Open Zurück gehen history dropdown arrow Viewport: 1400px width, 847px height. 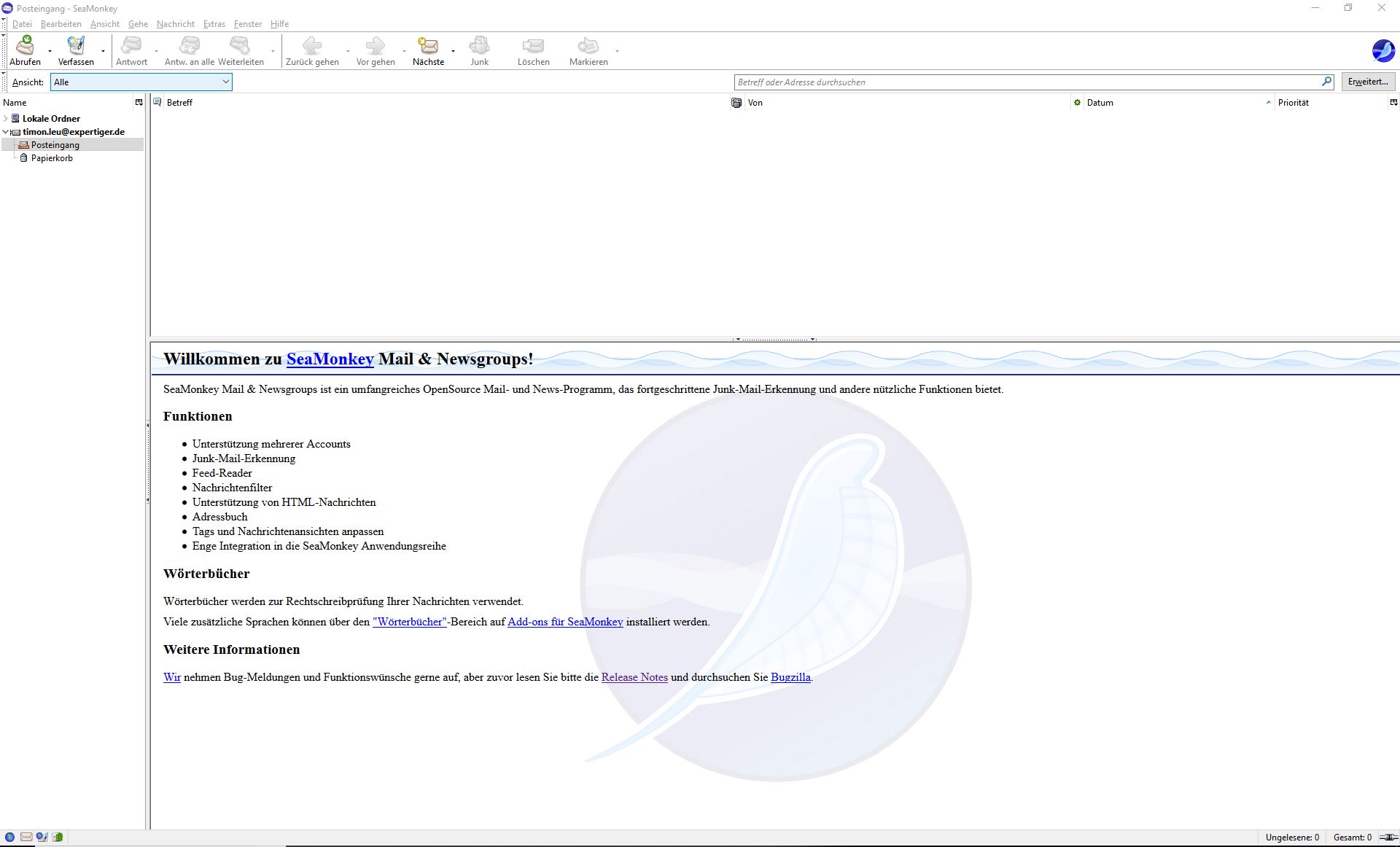click(x=348, y=51)
